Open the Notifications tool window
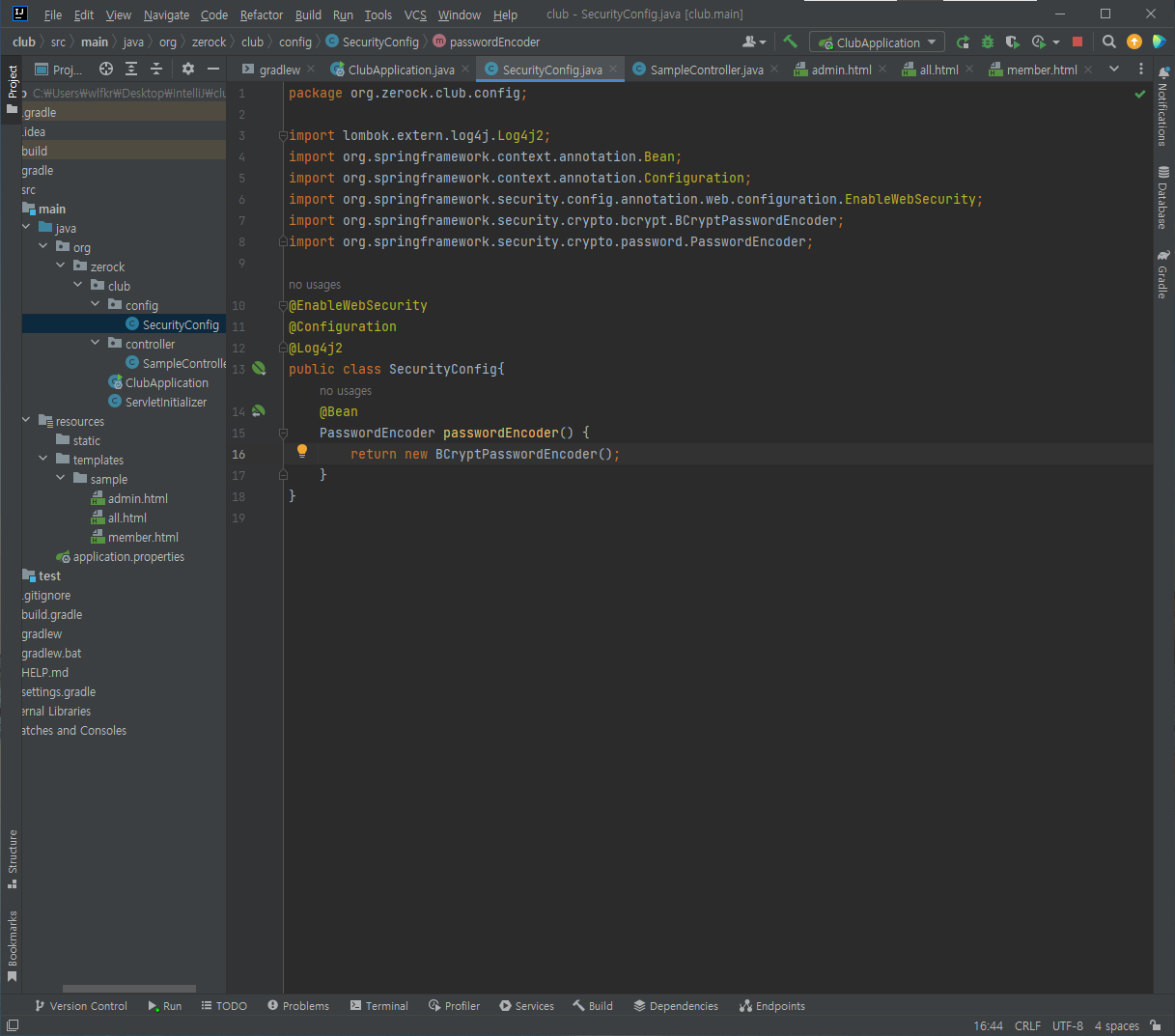1175x1036 pixels. pyautogui.click(x=1163, y=106)
